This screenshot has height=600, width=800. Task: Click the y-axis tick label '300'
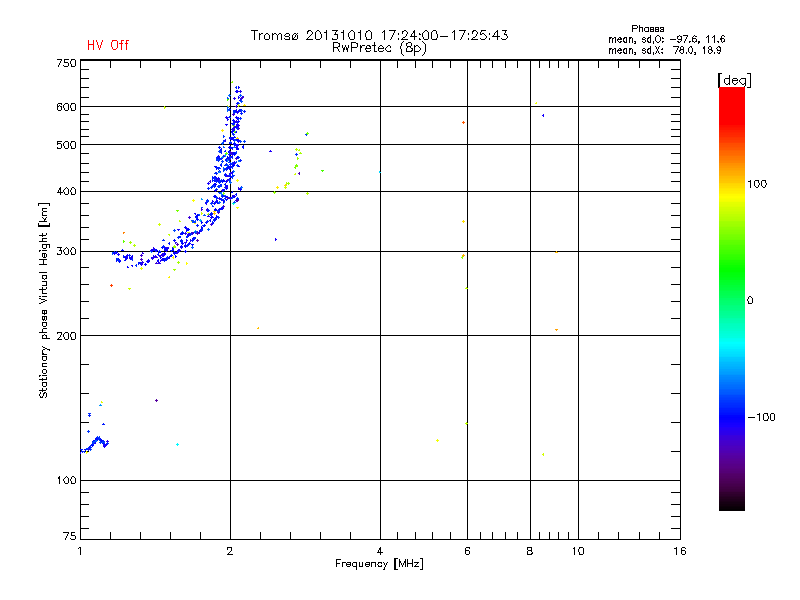pos(66,252)
